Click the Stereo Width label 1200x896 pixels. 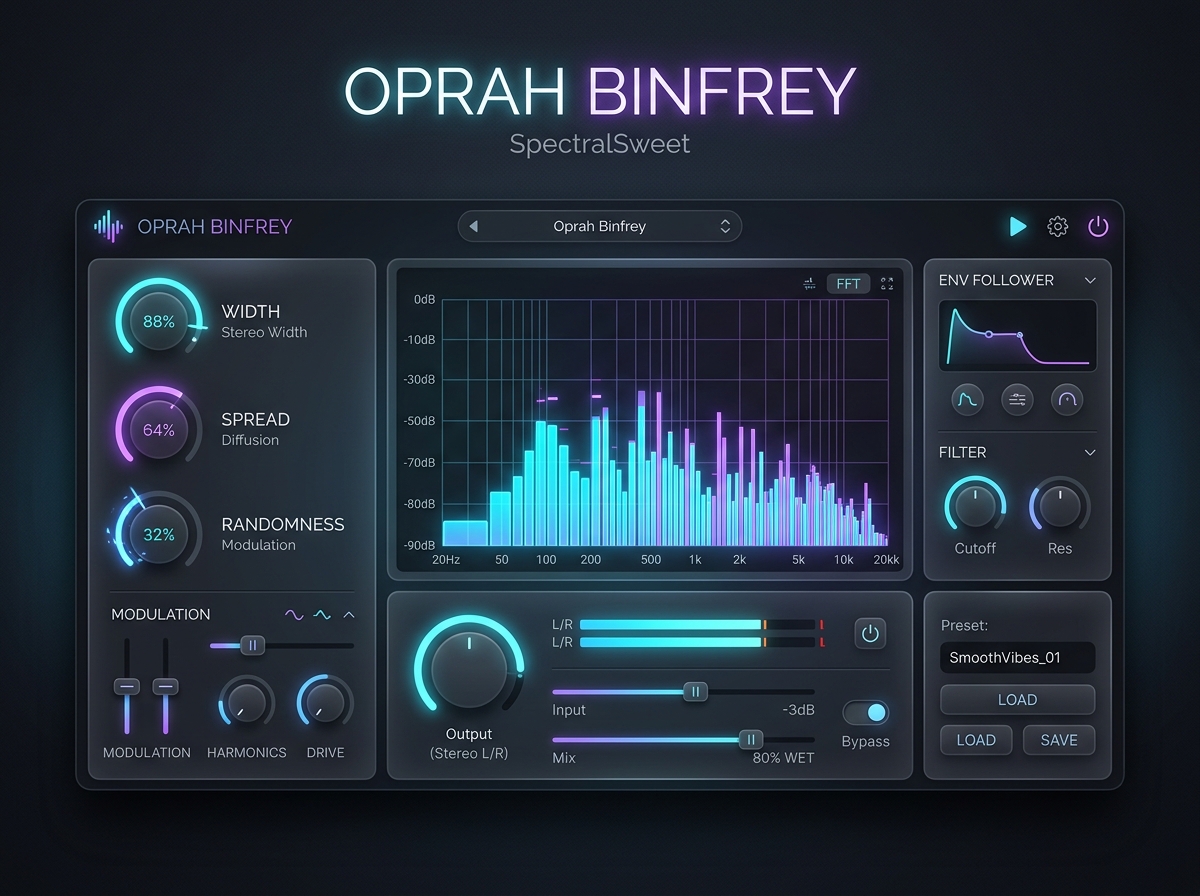[264, 332]
